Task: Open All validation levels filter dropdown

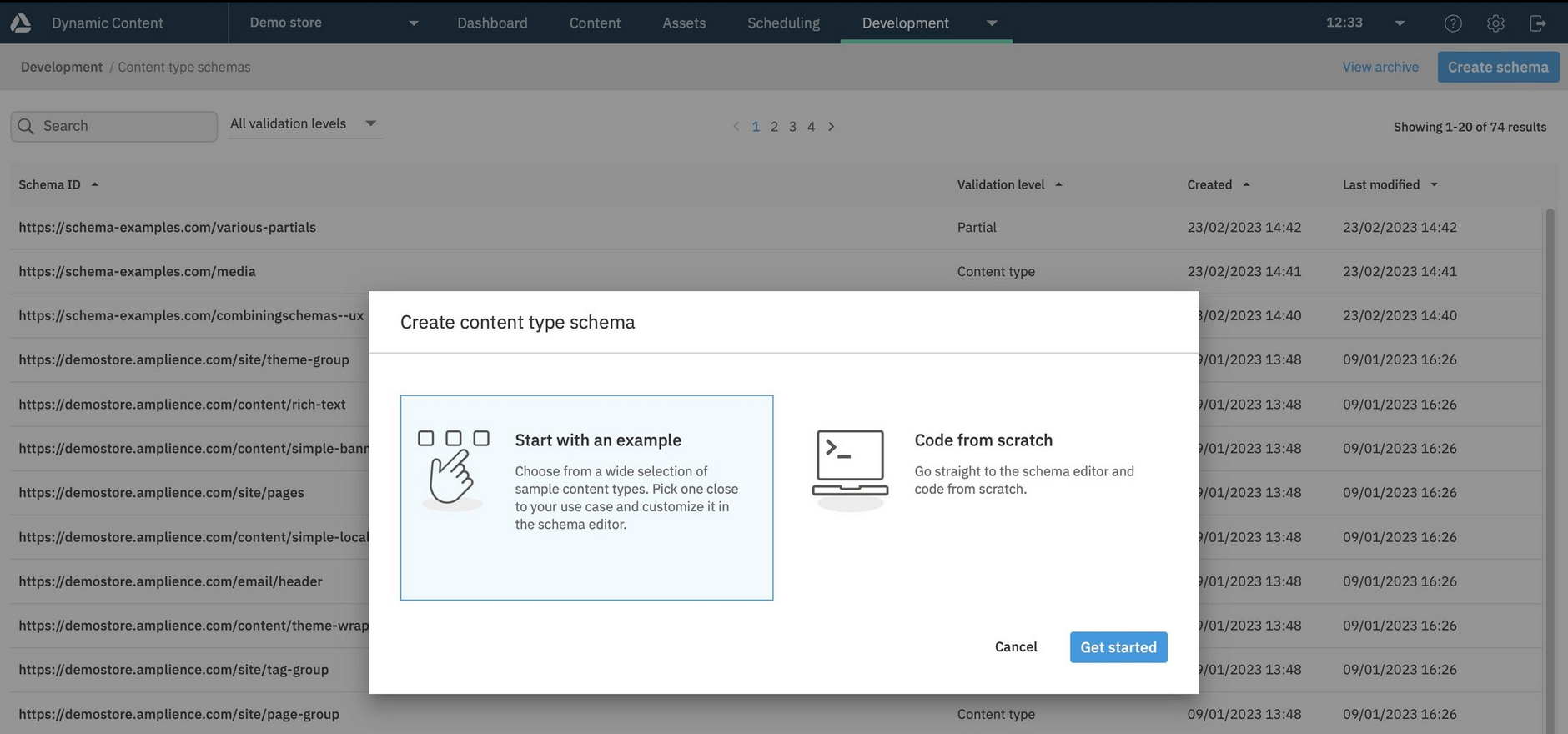Action: pos(304,123)
